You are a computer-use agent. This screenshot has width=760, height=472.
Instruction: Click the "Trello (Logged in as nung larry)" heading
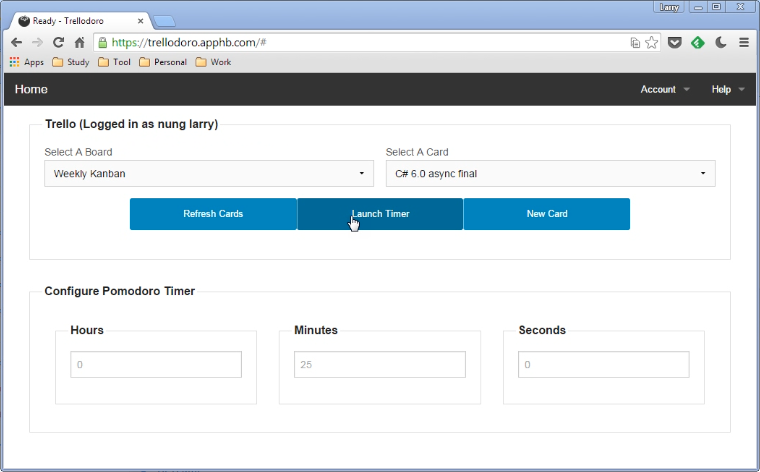[x=131, y=124]
